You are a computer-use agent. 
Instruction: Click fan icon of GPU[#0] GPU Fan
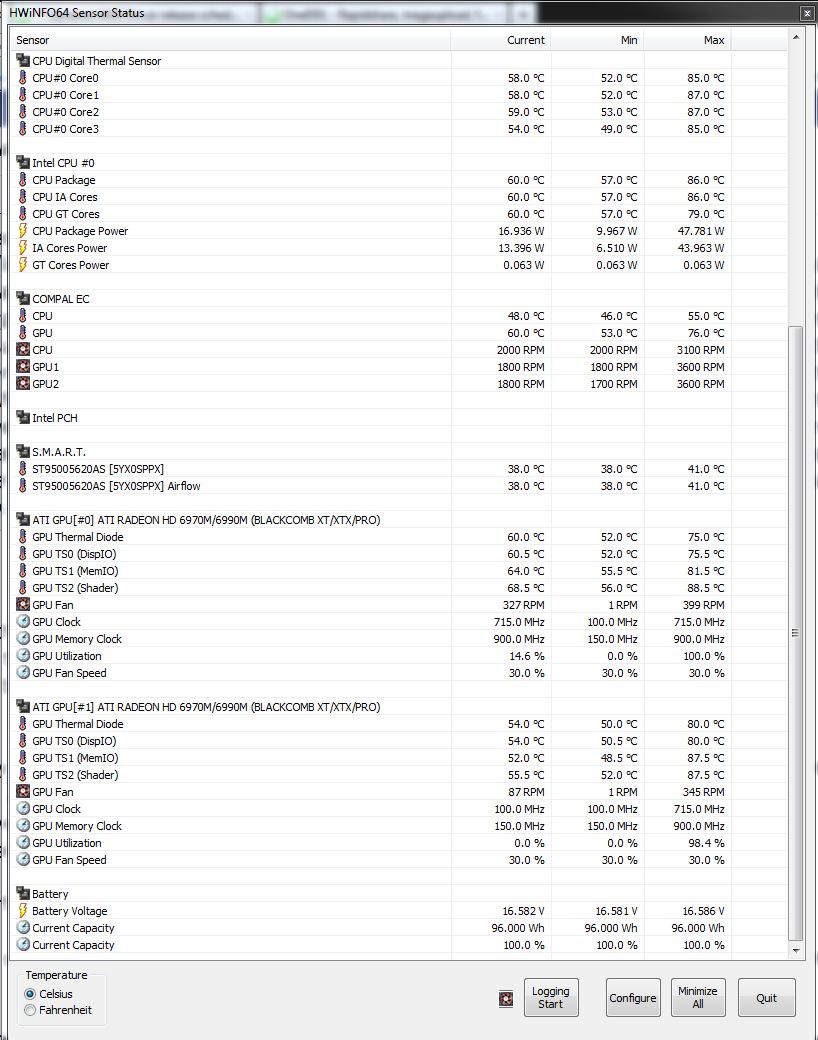point(23,605)
